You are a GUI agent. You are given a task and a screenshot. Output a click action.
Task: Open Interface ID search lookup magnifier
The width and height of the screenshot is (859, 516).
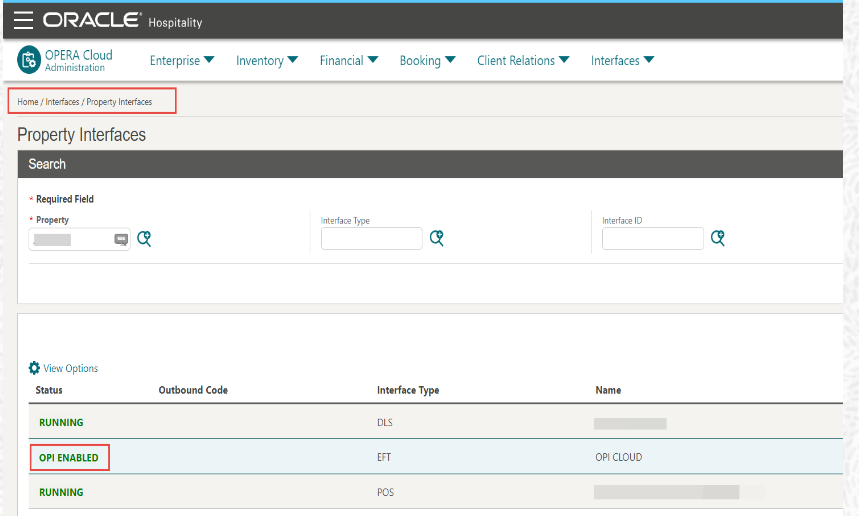click(718, 238)
